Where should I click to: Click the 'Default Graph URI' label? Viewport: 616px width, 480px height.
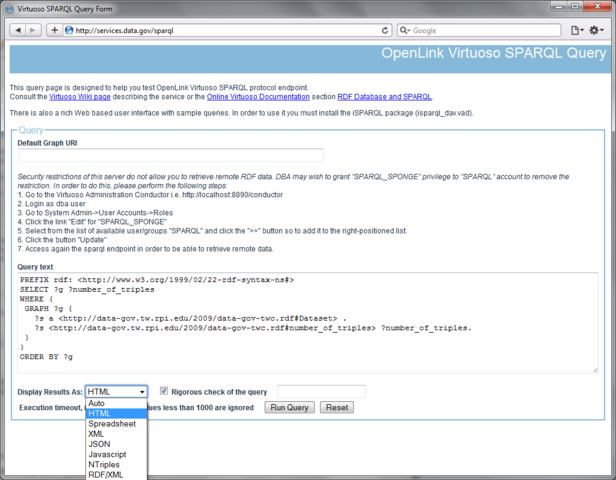[x=47, y=143]
